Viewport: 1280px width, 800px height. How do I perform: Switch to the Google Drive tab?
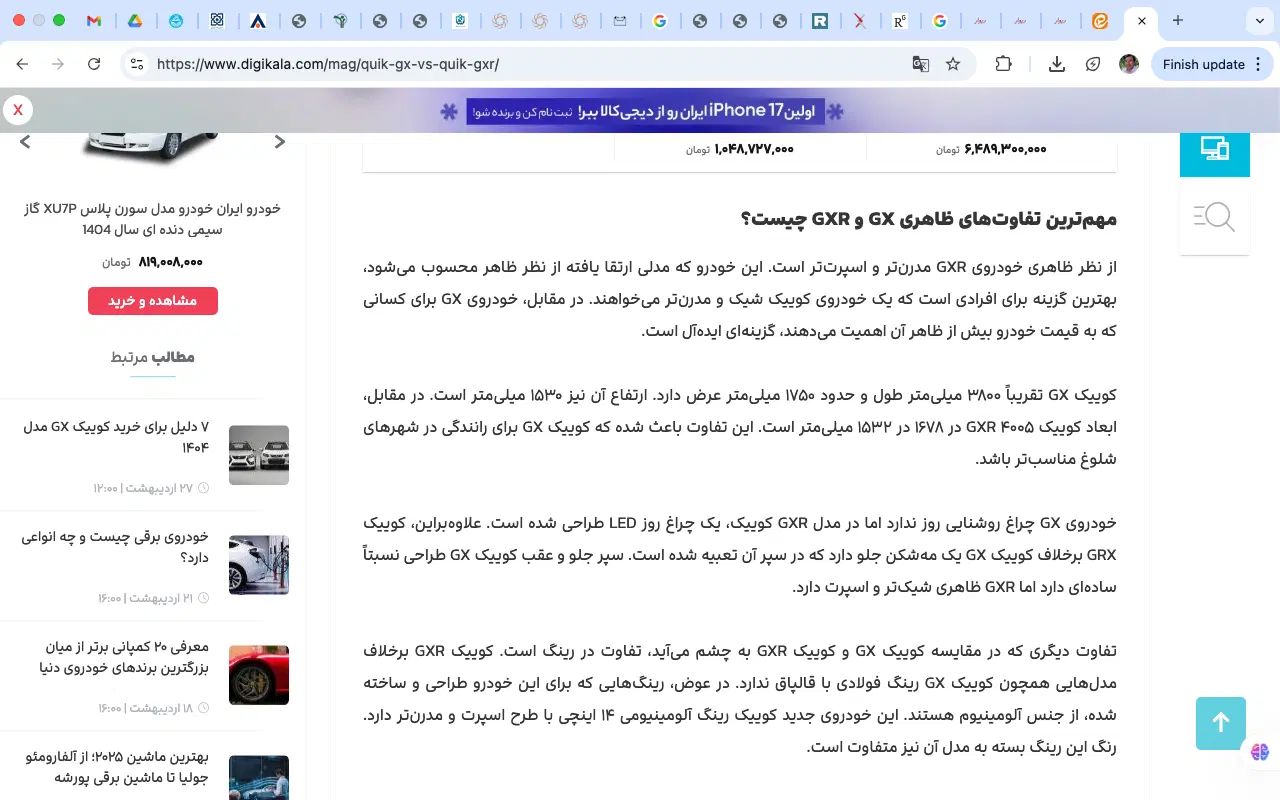point(135,20)
